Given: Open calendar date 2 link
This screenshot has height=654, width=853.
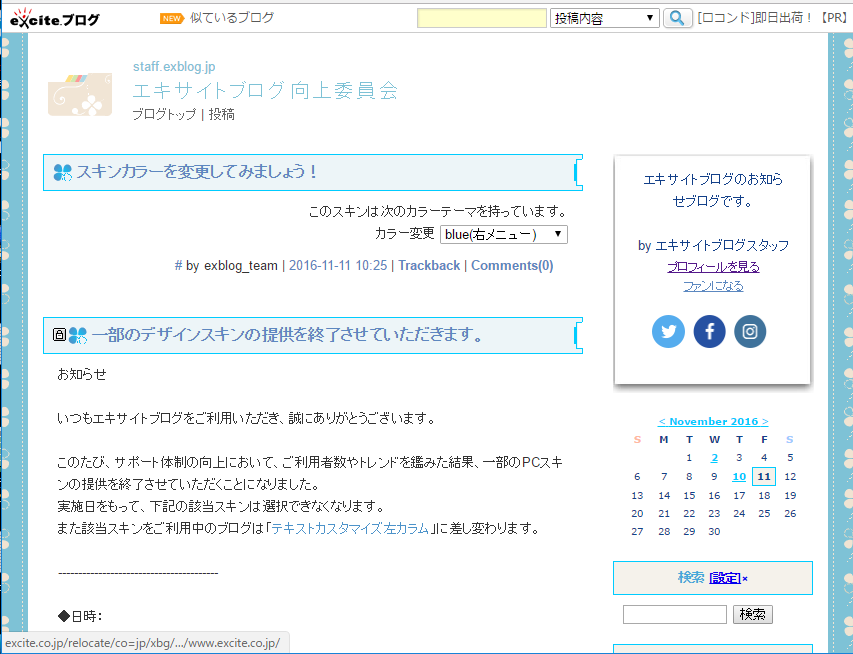Looking at the screenshot, I should pos(714,458).
